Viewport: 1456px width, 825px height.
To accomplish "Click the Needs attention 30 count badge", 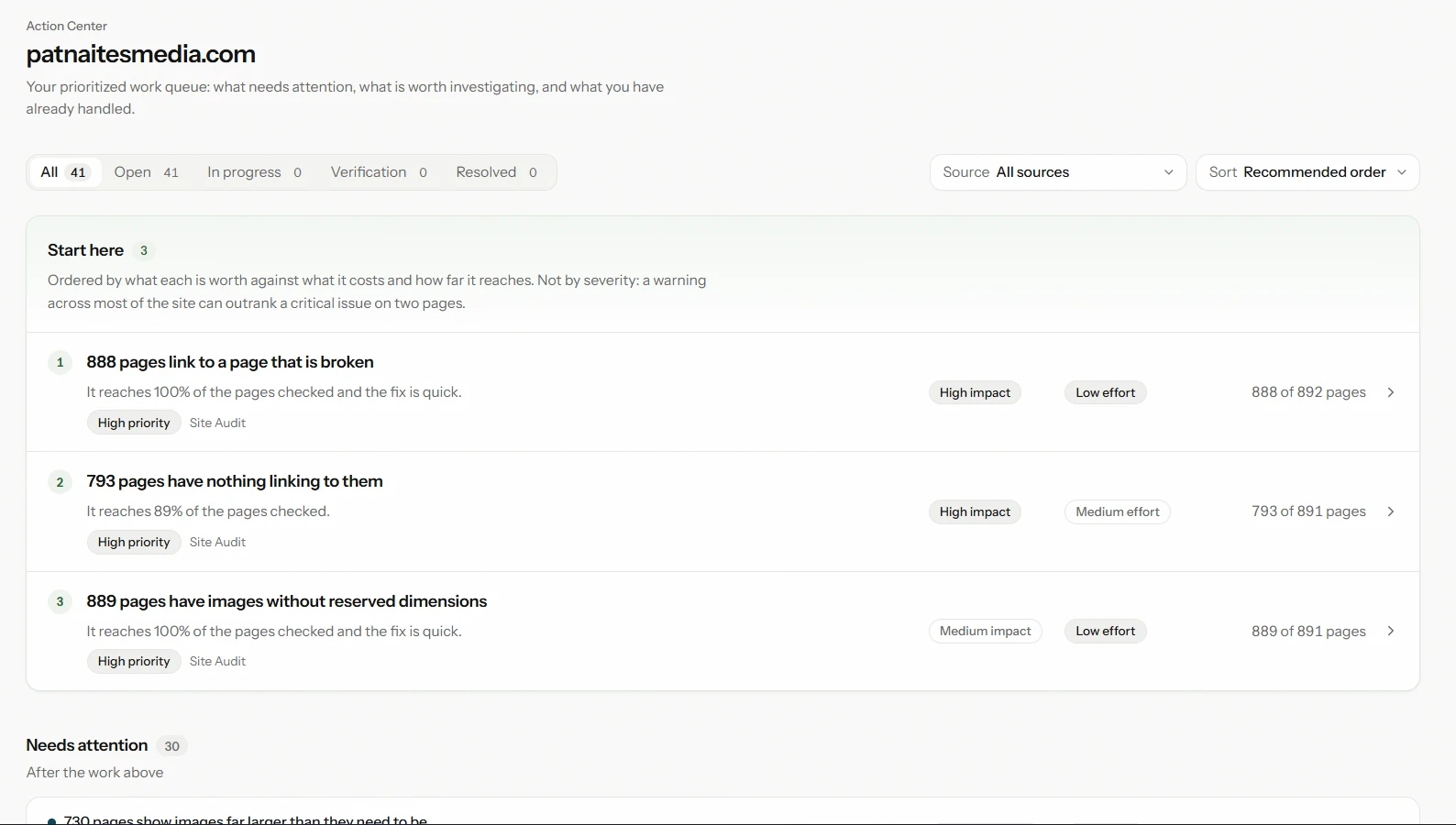I will [171, 746].
